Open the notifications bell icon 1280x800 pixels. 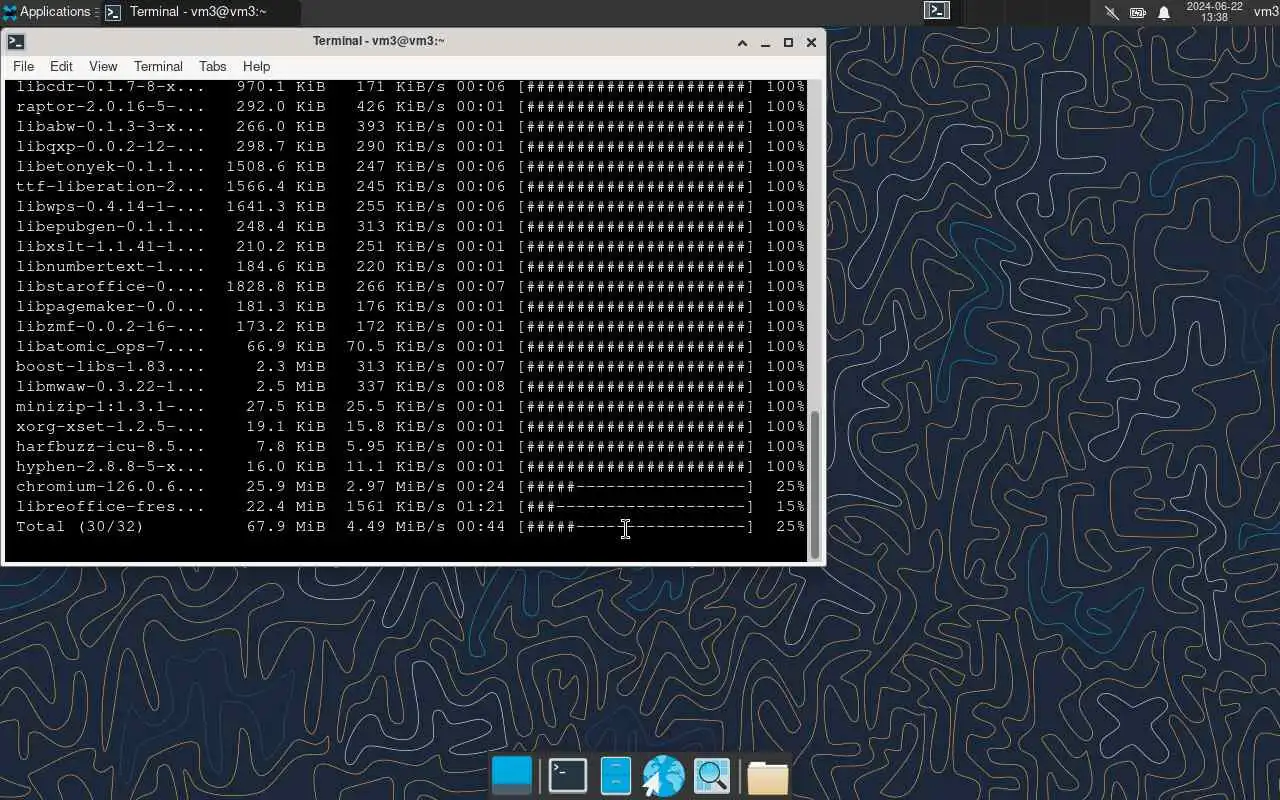coord(1164,13)
